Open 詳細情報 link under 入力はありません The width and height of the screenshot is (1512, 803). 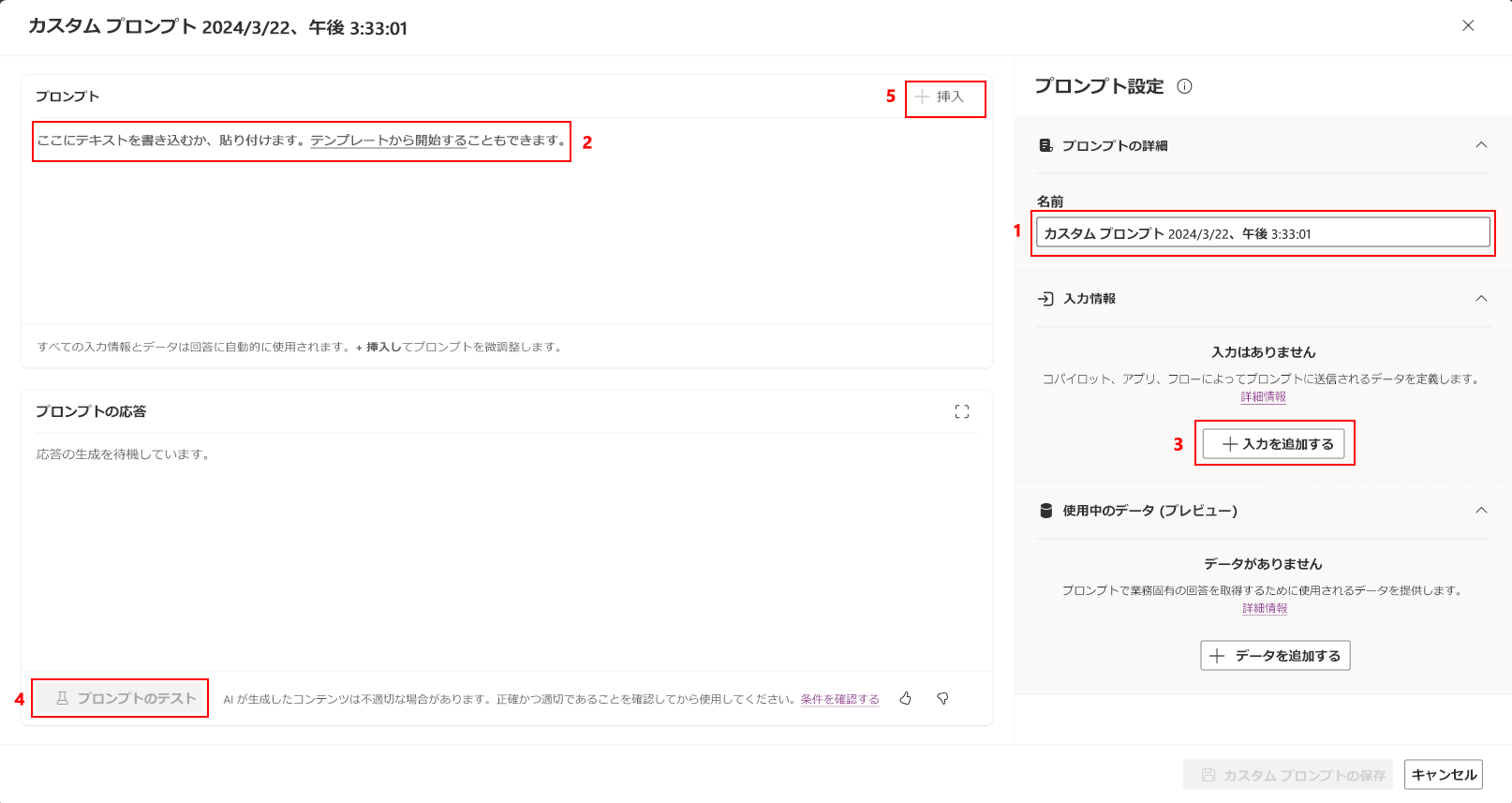[x=1264, y=396]
